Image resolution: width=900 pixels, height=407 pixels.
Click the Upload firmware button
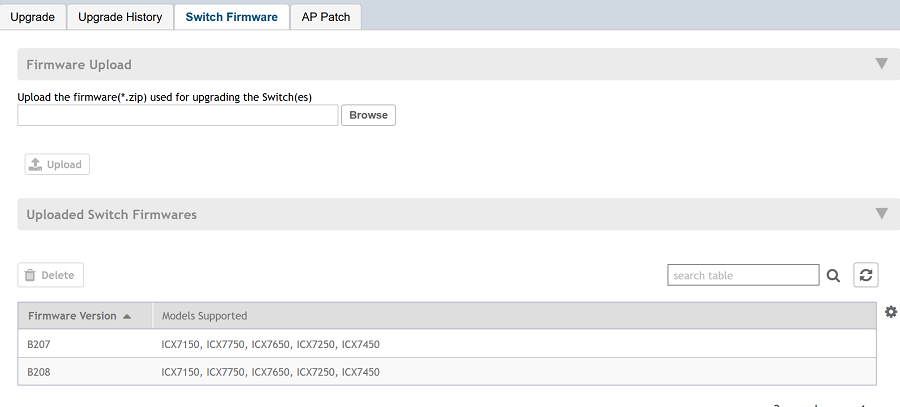[57, 164]
